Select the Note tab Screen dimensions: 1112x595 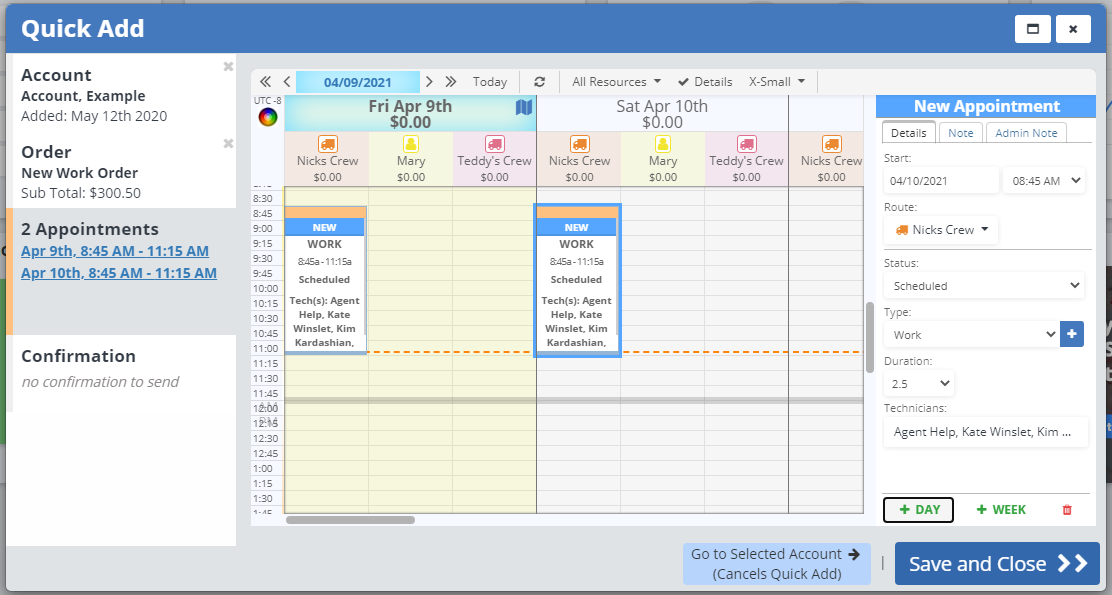960,133
